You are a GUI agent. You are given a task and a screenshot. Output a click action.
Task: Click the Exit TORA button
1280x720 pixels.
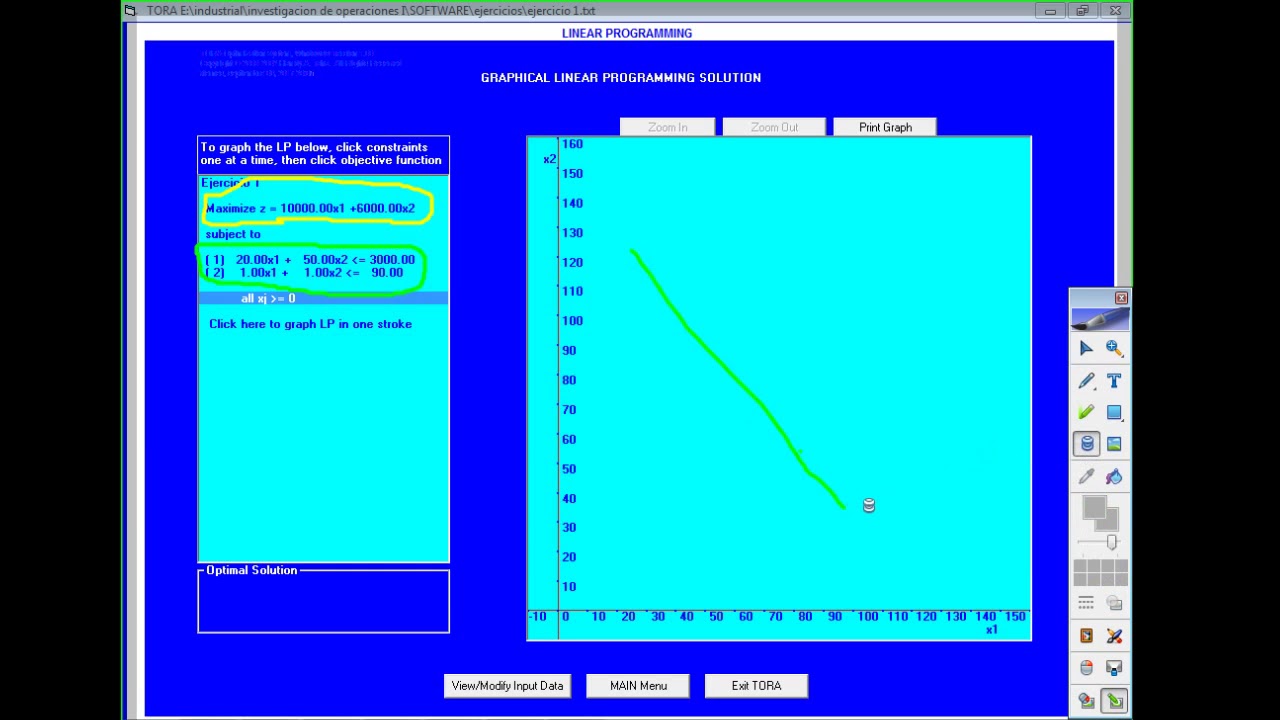click(x=756, y=685)
